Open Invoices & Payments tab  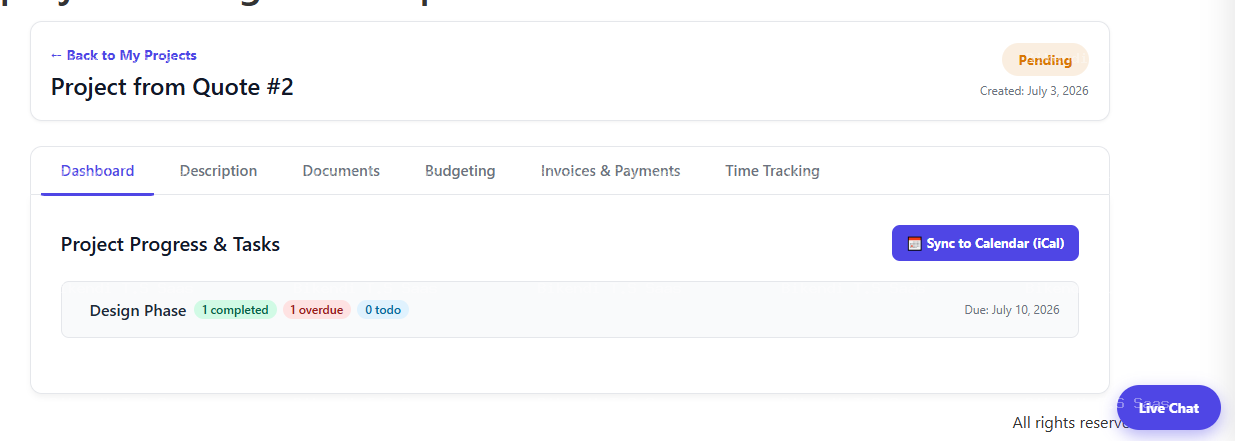610,171
